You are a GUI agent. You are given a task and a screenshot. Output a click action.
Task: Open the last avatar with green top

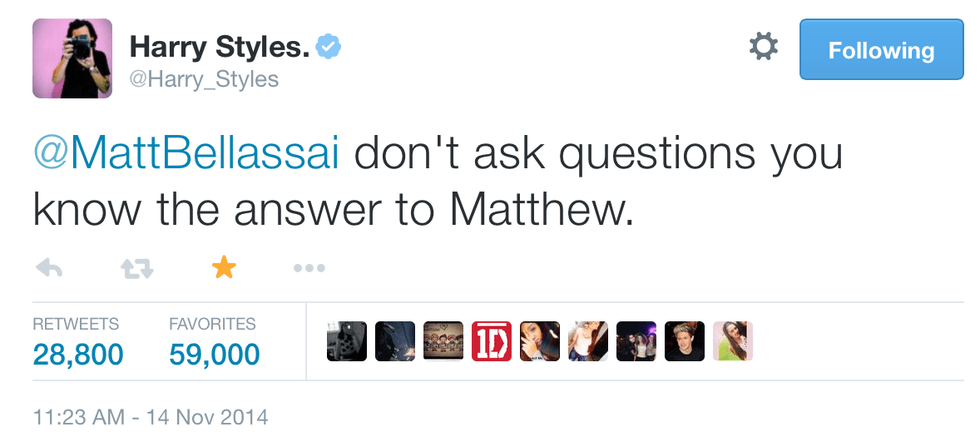[733, 341]
